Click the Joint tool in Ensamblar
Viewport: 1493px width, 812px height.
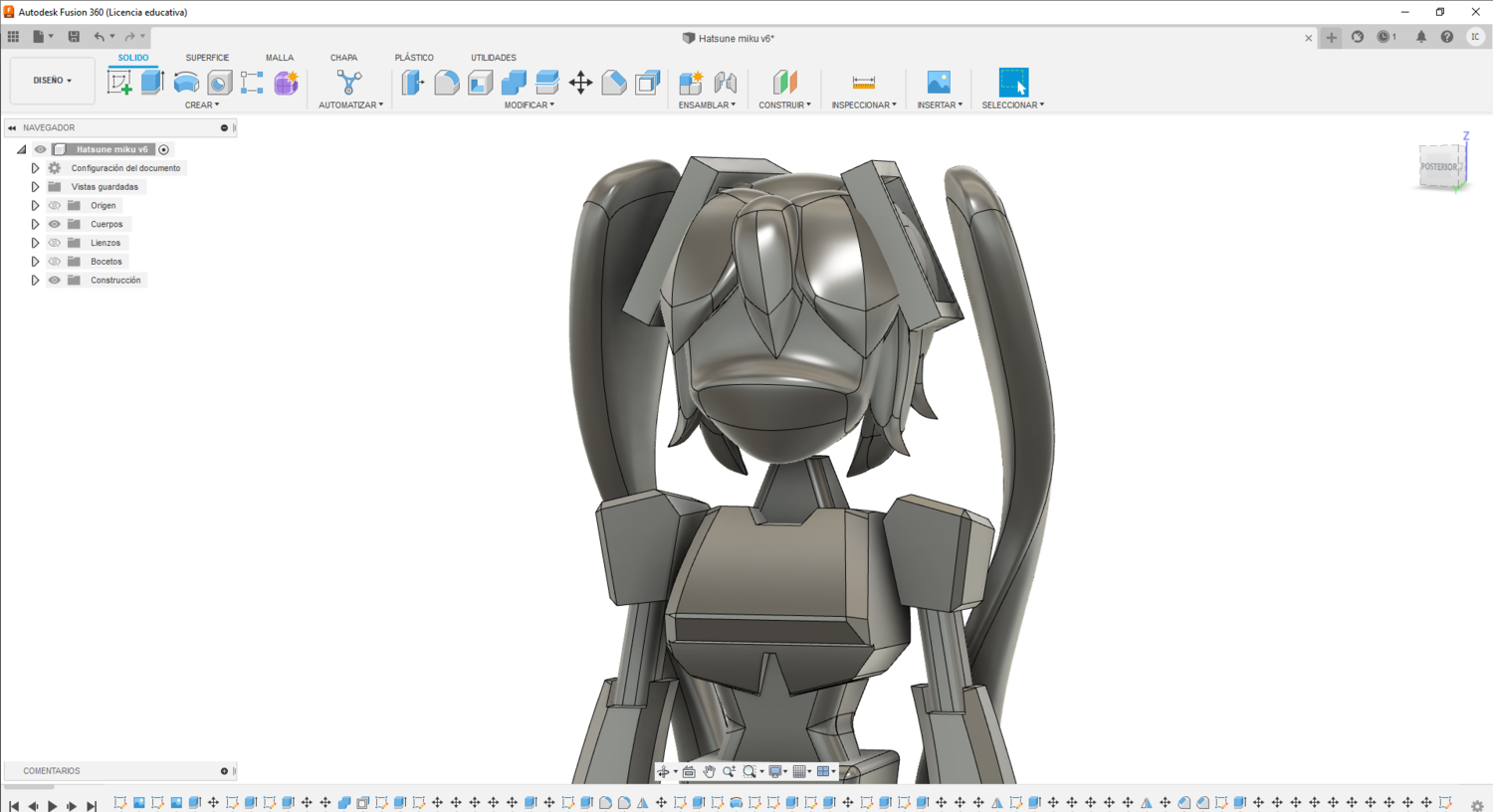pyautogui.click(x=726, y=83)
